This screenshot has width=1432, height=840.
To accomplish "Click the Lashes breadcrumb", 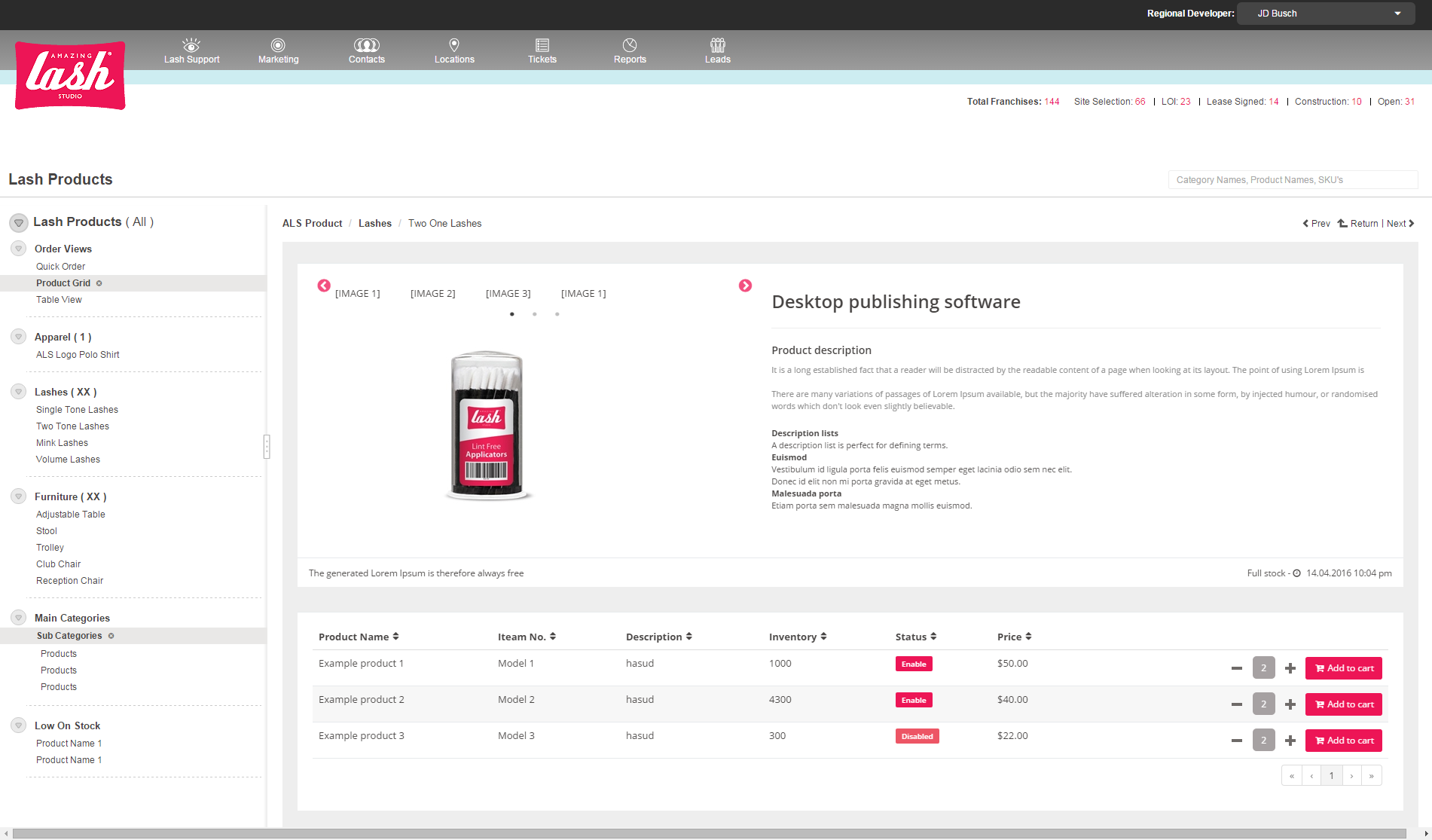I will [x=375, y=224].
